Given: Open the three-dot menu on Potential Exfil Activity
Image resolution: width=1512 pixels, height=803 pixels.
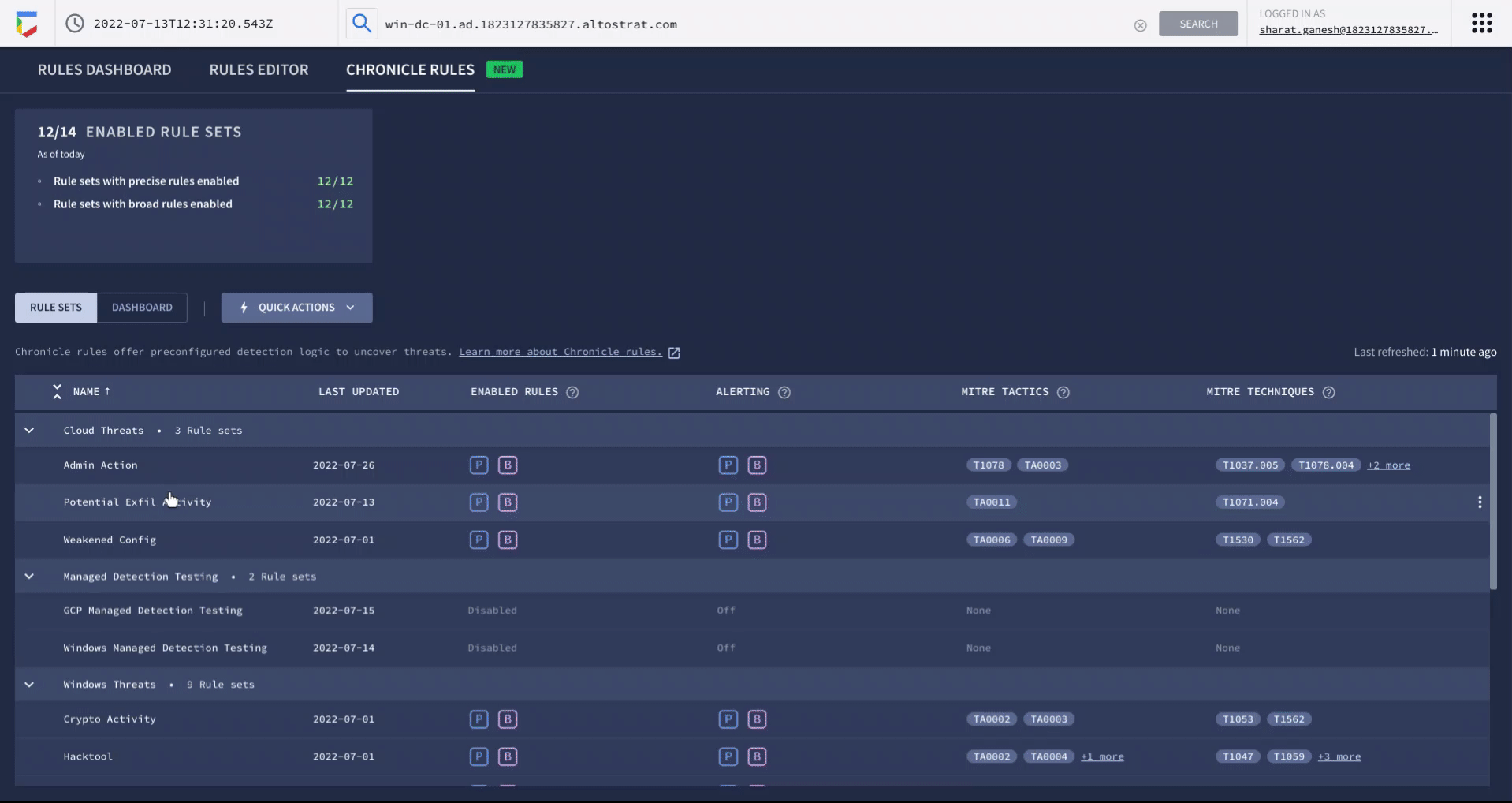Looking at the screenshot, I should coord(1480,502).
